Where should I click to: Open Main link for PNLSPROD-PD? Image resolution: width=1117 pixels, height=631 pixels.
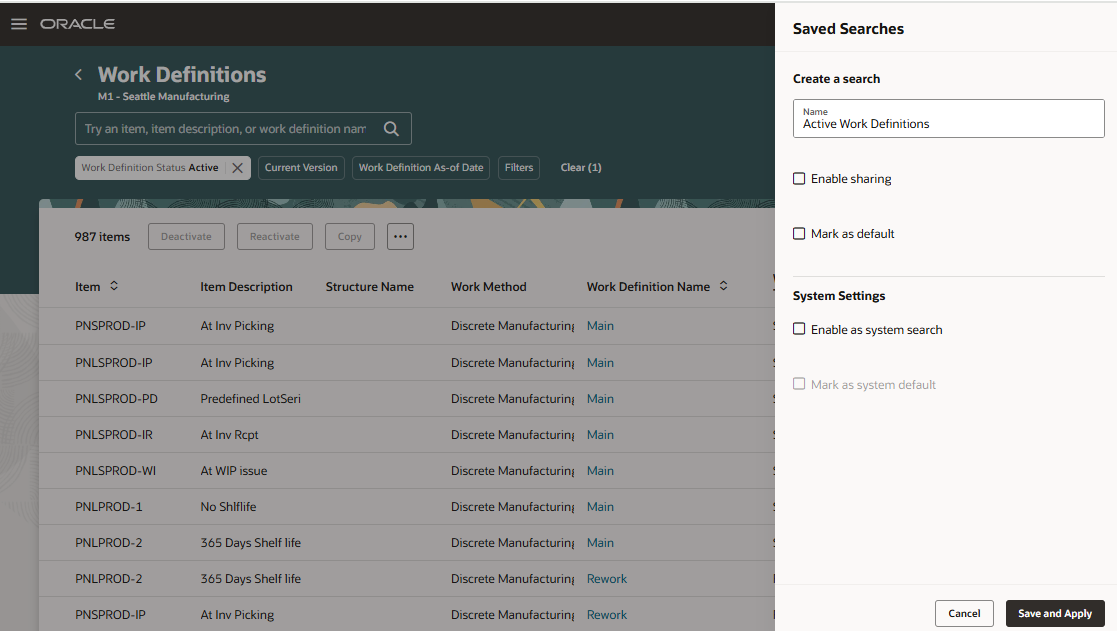tap(601, 399)
